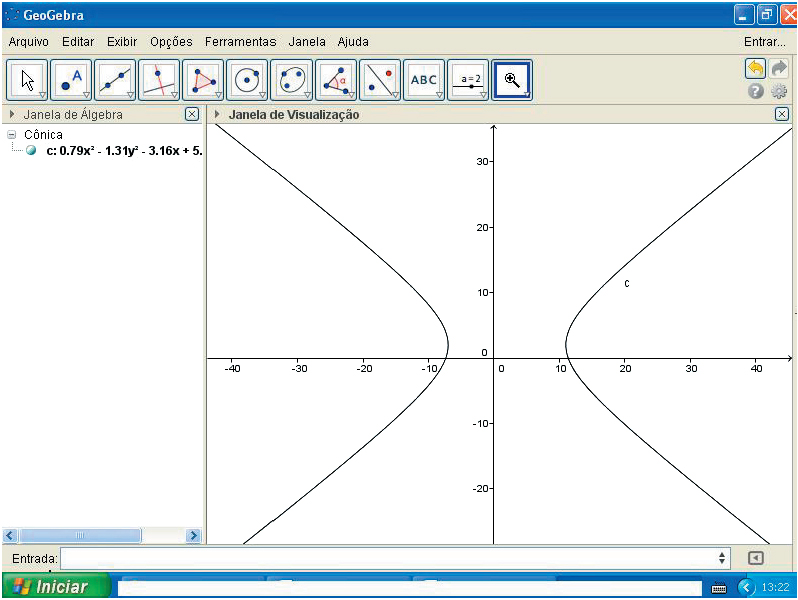Click inside the Entrada input field
The image size is (798, 600).
[390, 558]
